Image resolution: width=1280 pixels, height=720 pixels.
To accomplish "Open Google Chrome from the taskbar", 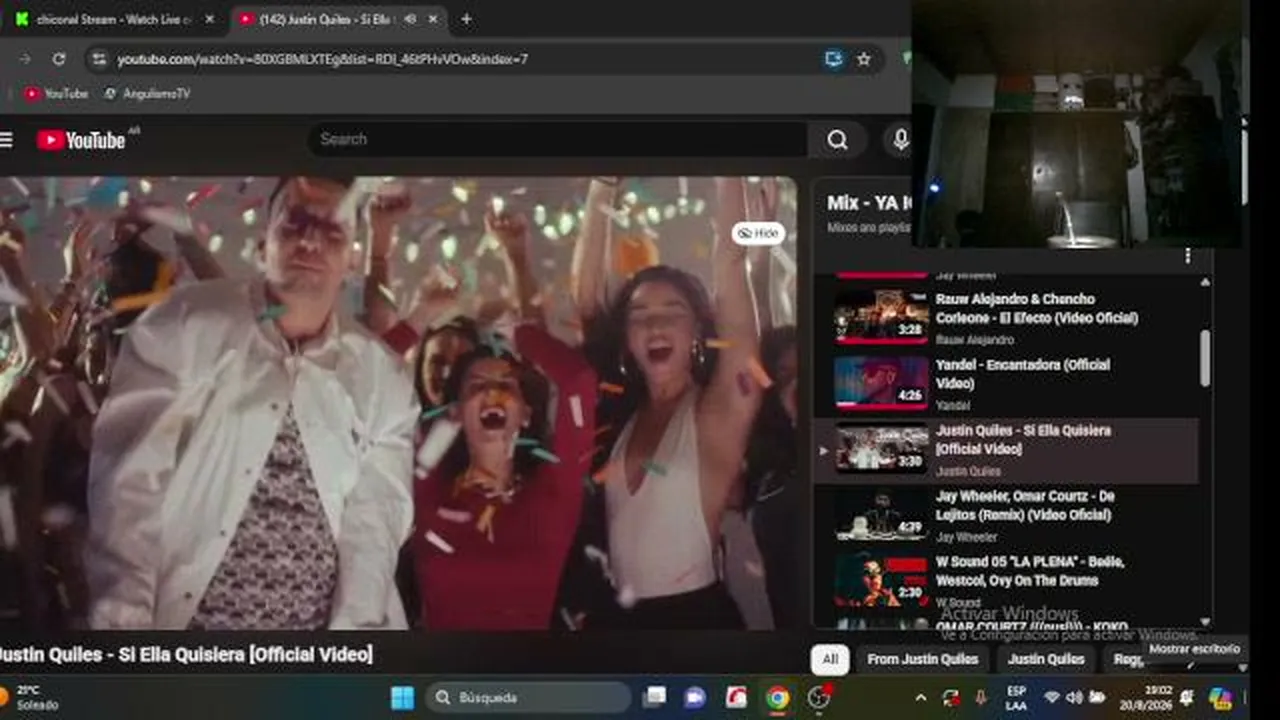I will [x=777, y=697].
